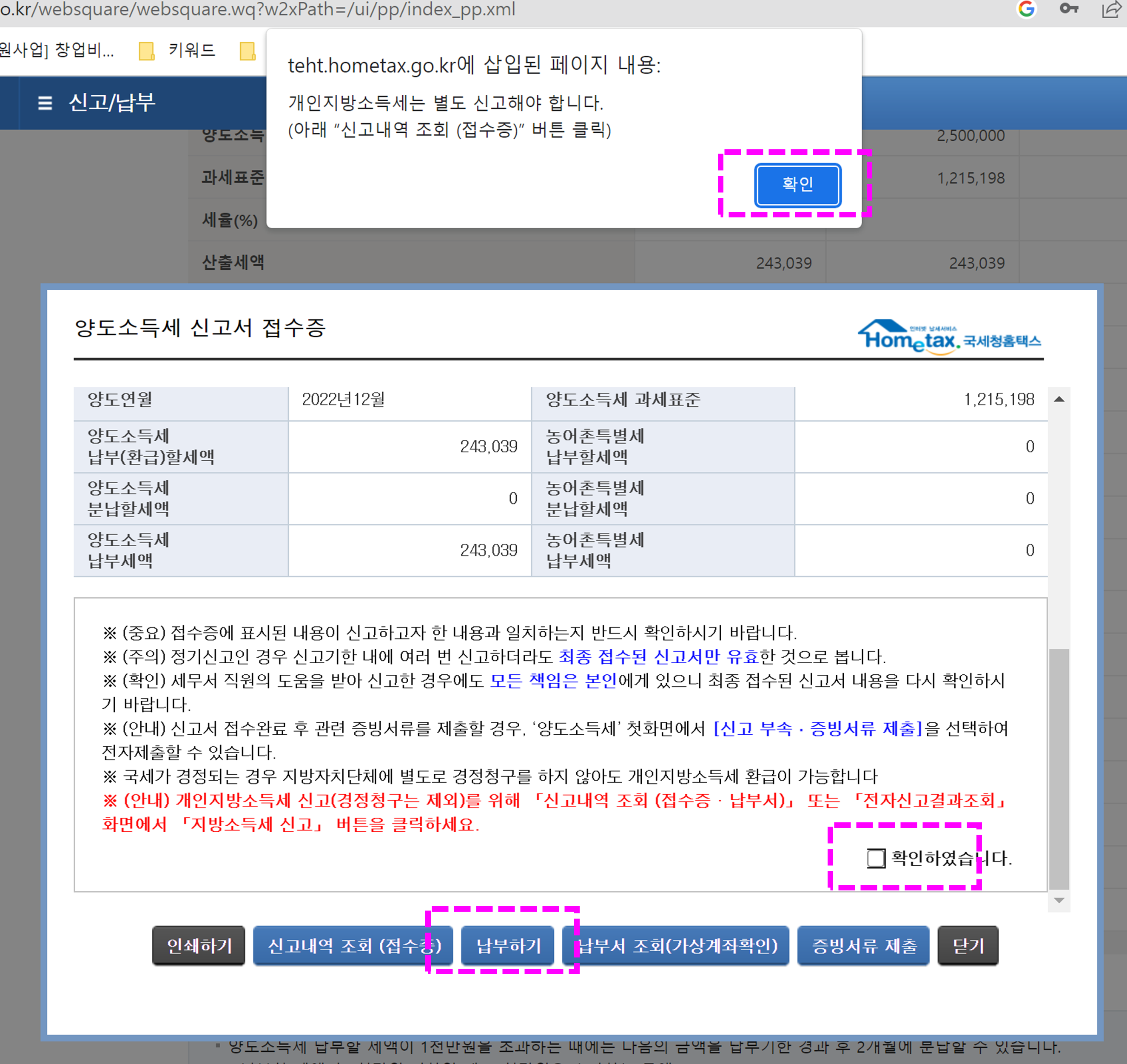The height and width of the screenshot is (1064, 1127).
Task: Check the 확인하였습니다 checkbox
Action: (876, 858)
